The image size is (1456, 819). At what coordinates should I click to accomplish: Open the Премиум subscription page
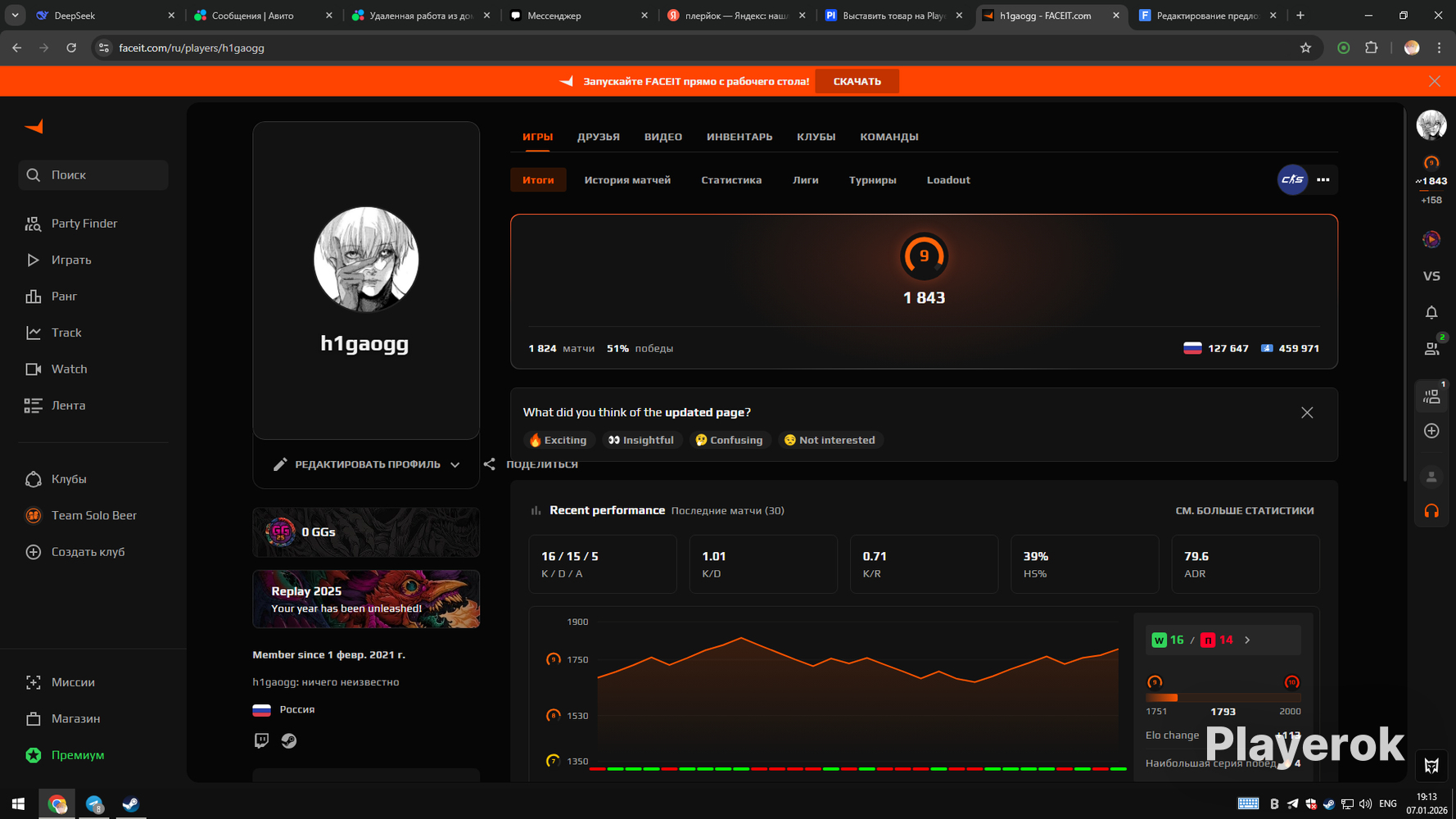[65, 755]
